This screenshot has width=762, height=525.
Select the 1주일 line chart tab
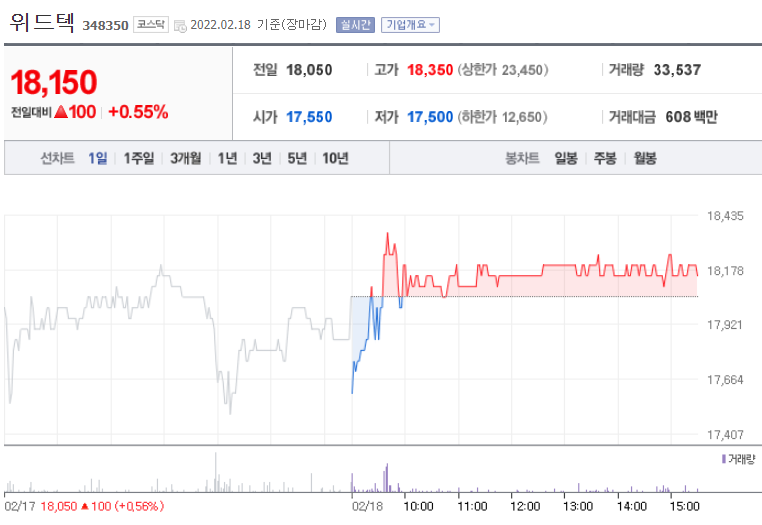point(139,158)
